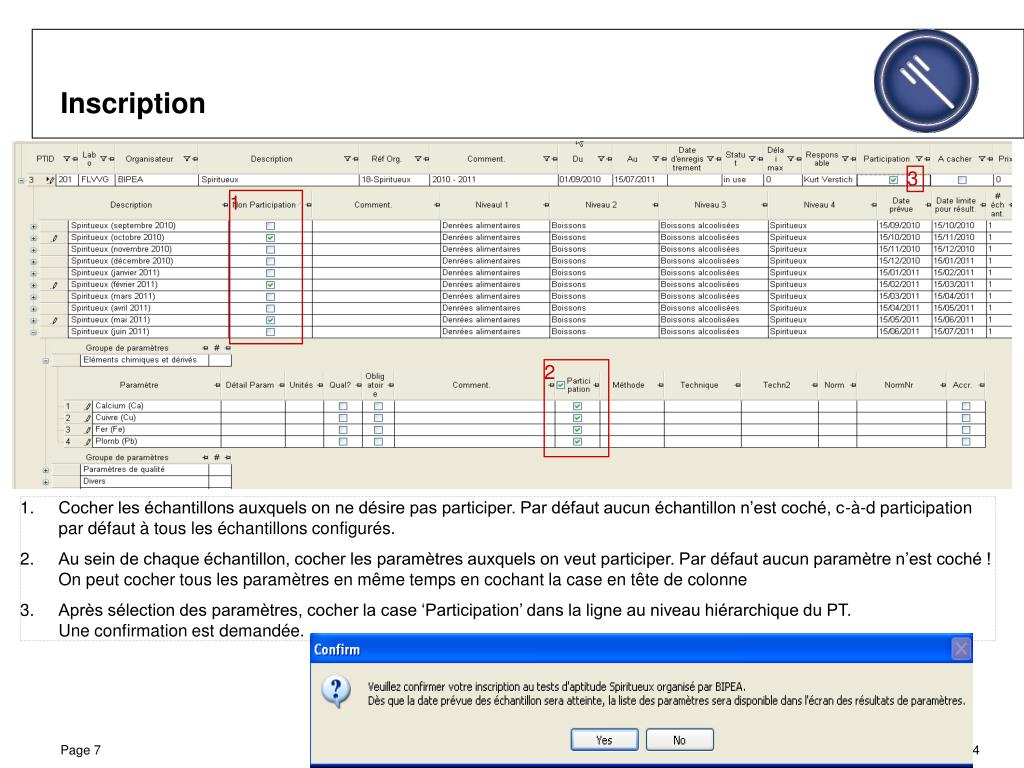
Task: Click the pencil icon on Spiritueux (octobre 2010)
Action: click(x=55, y=238)
